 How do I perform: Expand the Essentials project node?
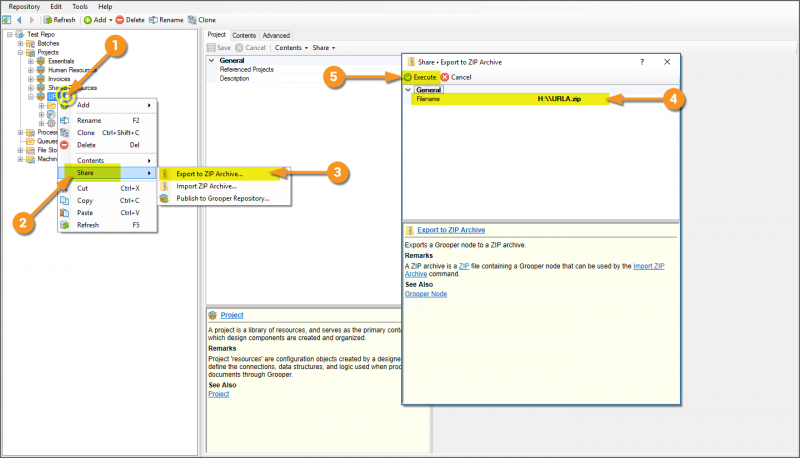(30, 62)
